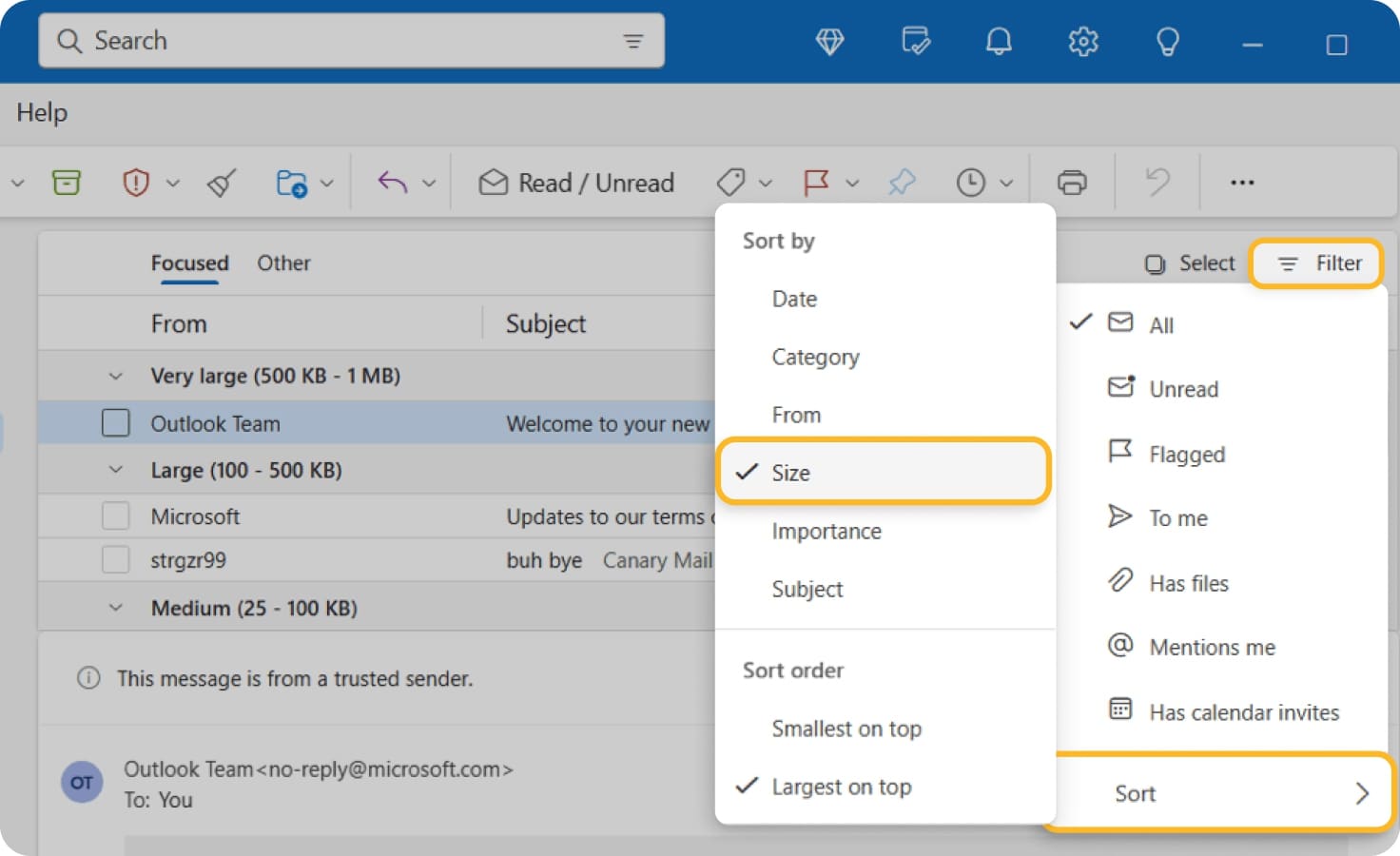Reply to the message

pos(393,182)
